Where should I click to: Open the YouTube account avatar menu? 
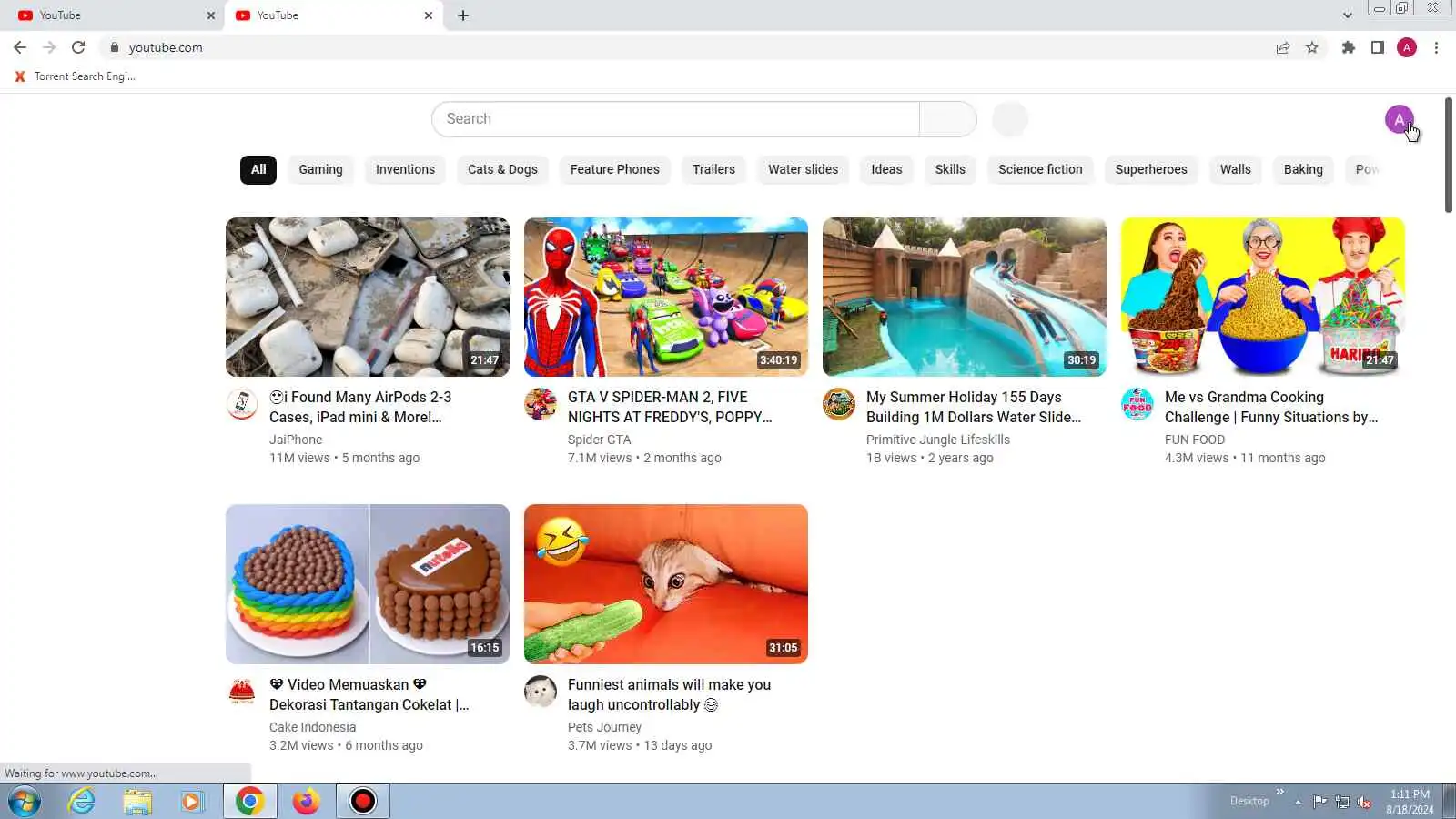click(1400, 119)
